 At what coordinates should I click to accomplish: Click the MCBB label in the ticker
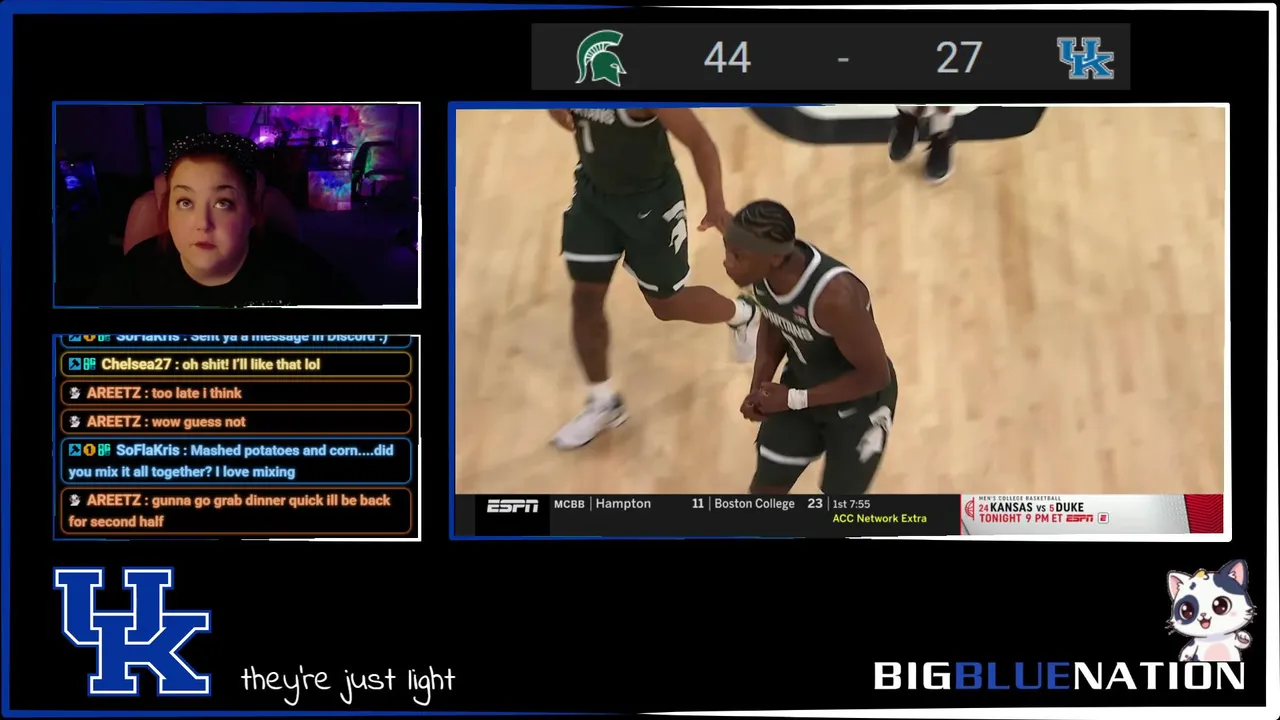coord(569,504)
